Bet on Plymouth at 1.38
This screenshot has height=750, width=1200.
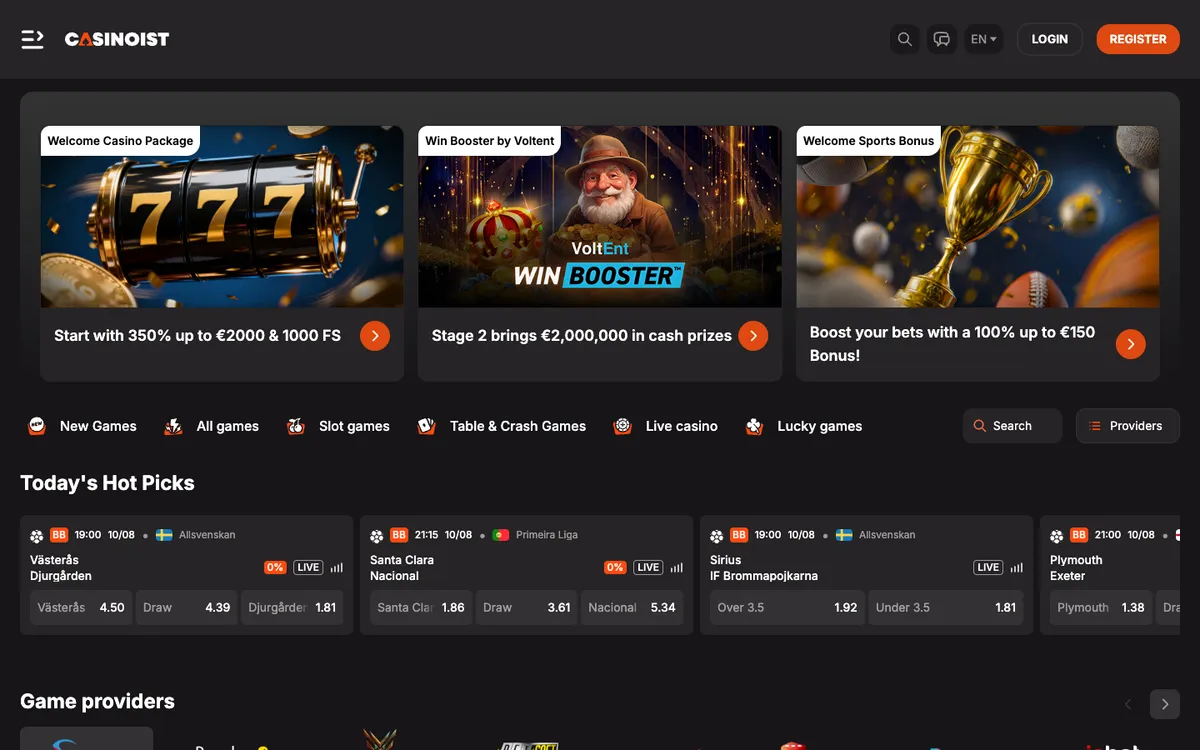coord(1101,607)
